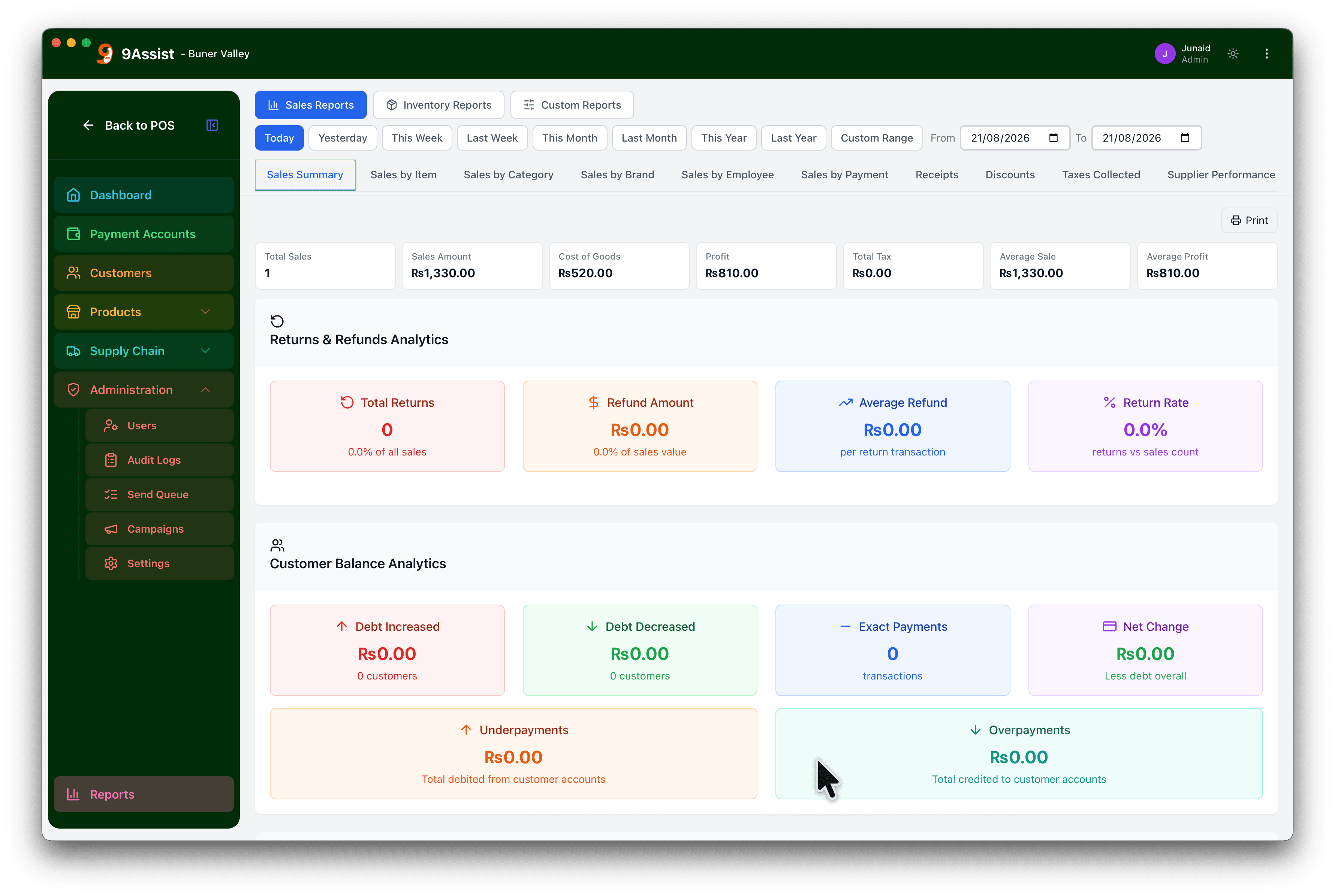
Task: Click the Net Change card
Action: pyautogui.click(x=1145, y=650)
